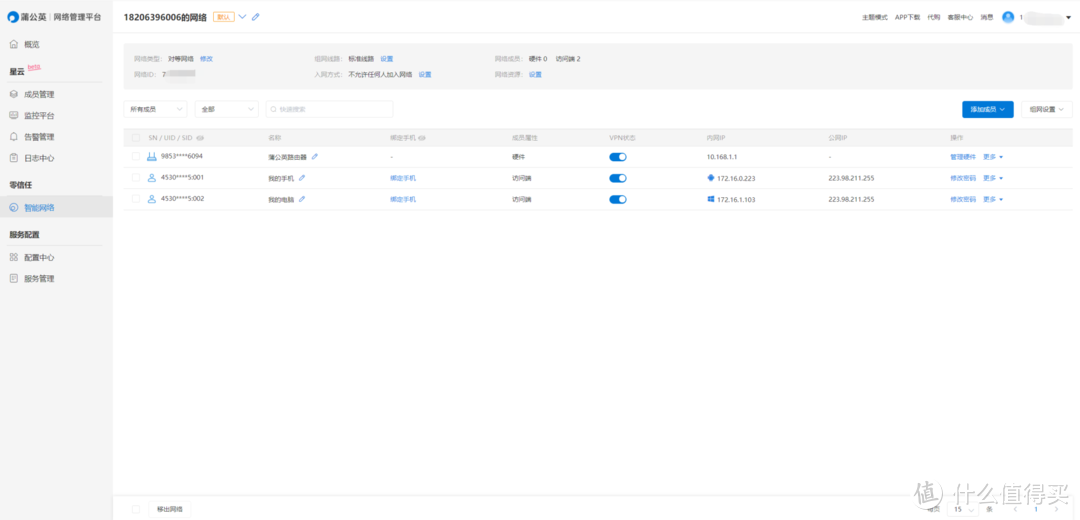Toggle VPN status for 蒲公英路由器
The image size is (1080, 520).
pos(617,157)
